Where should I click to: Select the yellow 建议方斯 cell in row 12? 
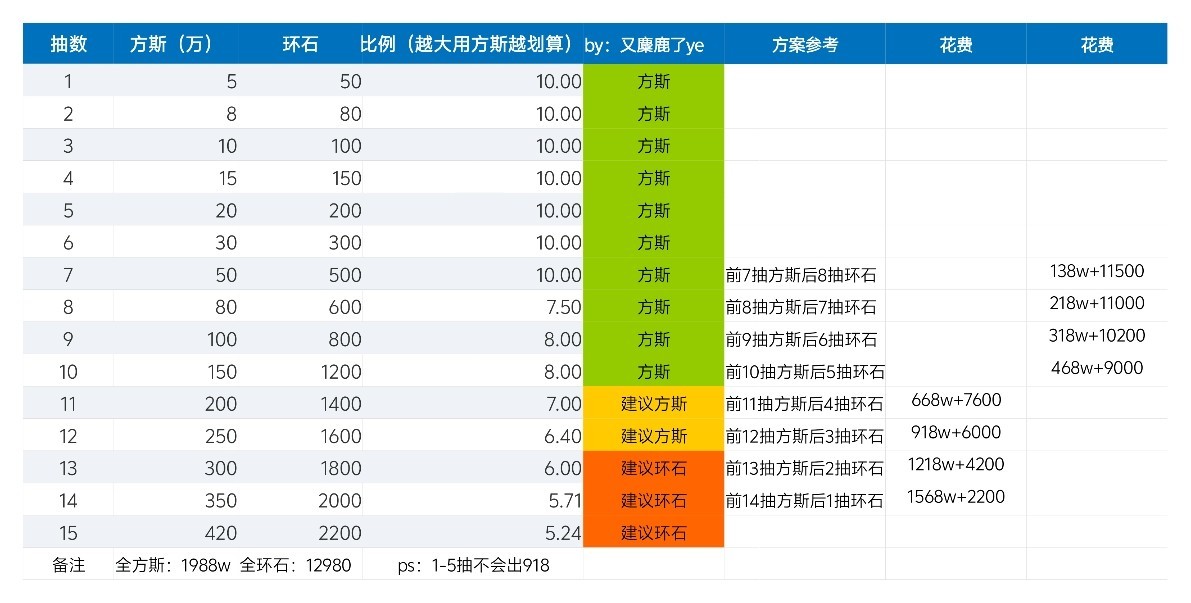653,435
